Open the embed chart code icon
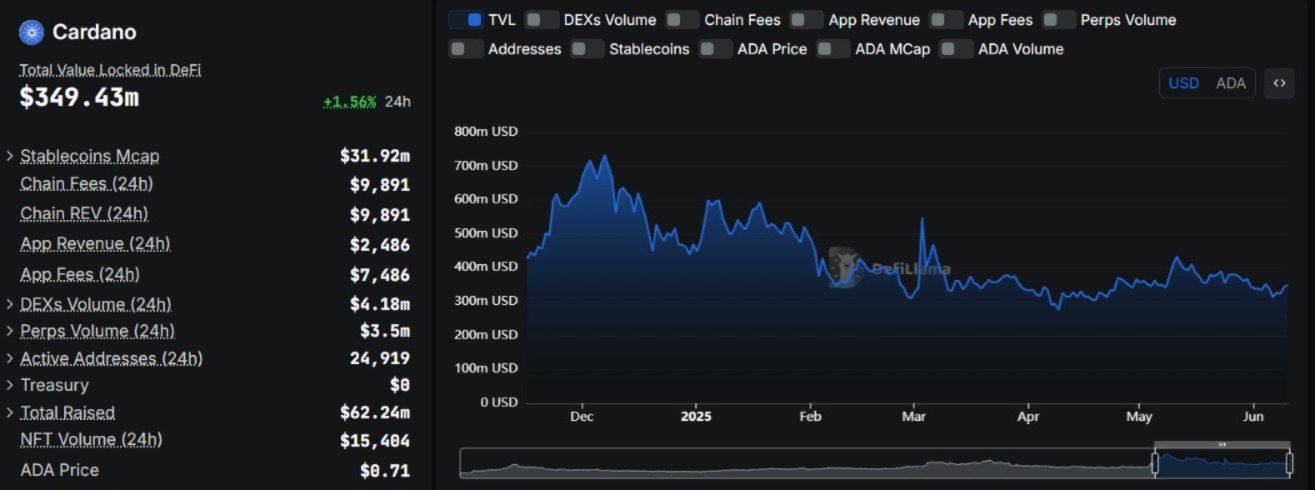This screenshot has width=1315, height=490. 1279,83
